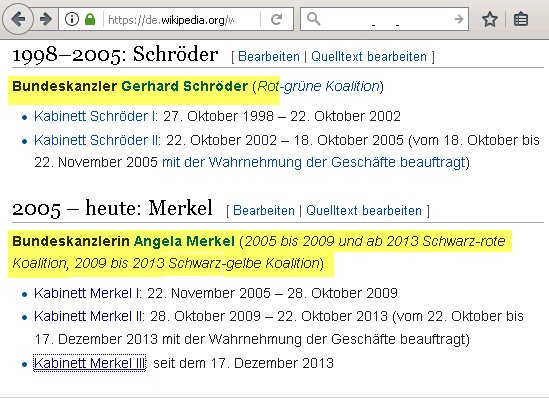This screenshot has width=549, height=398.
Task: Bookmark this page with star icon
Action: click(489, 19)
